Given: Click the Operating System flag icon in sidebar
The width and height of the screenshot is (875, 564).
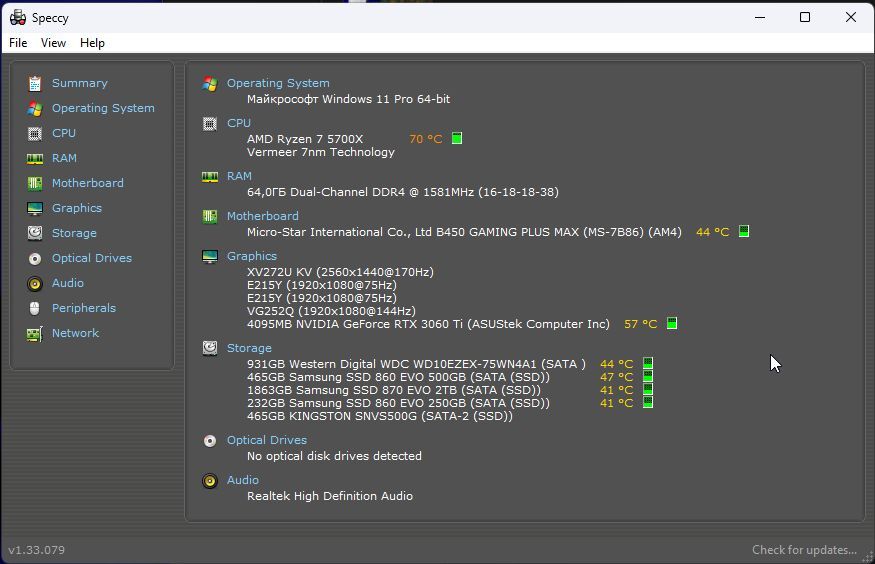Looking at the screenshot, I should click(x=35, y=108).
